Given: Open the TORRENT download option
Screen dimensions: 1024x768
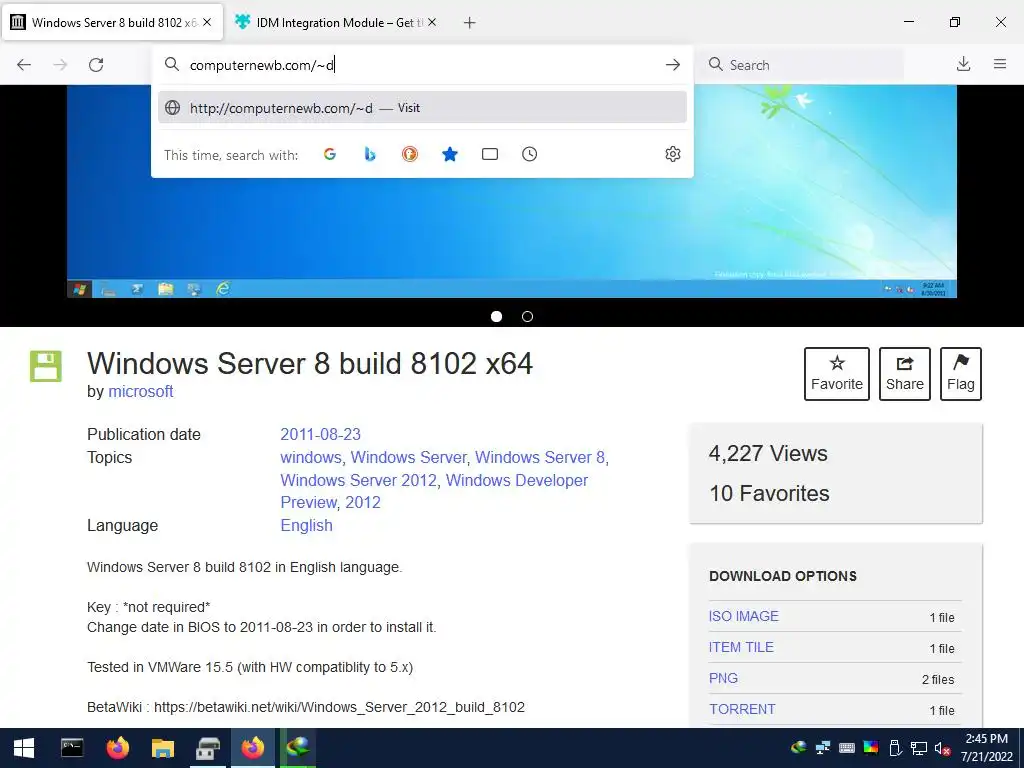Looking at the screenshot, I should click(x=742, y=709).
